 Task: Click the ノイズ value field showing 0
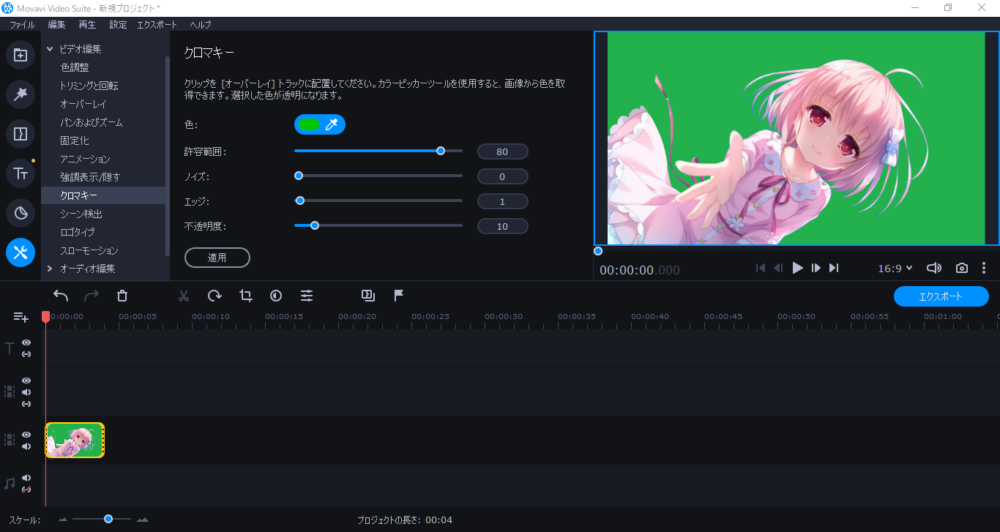coord(503,177)
